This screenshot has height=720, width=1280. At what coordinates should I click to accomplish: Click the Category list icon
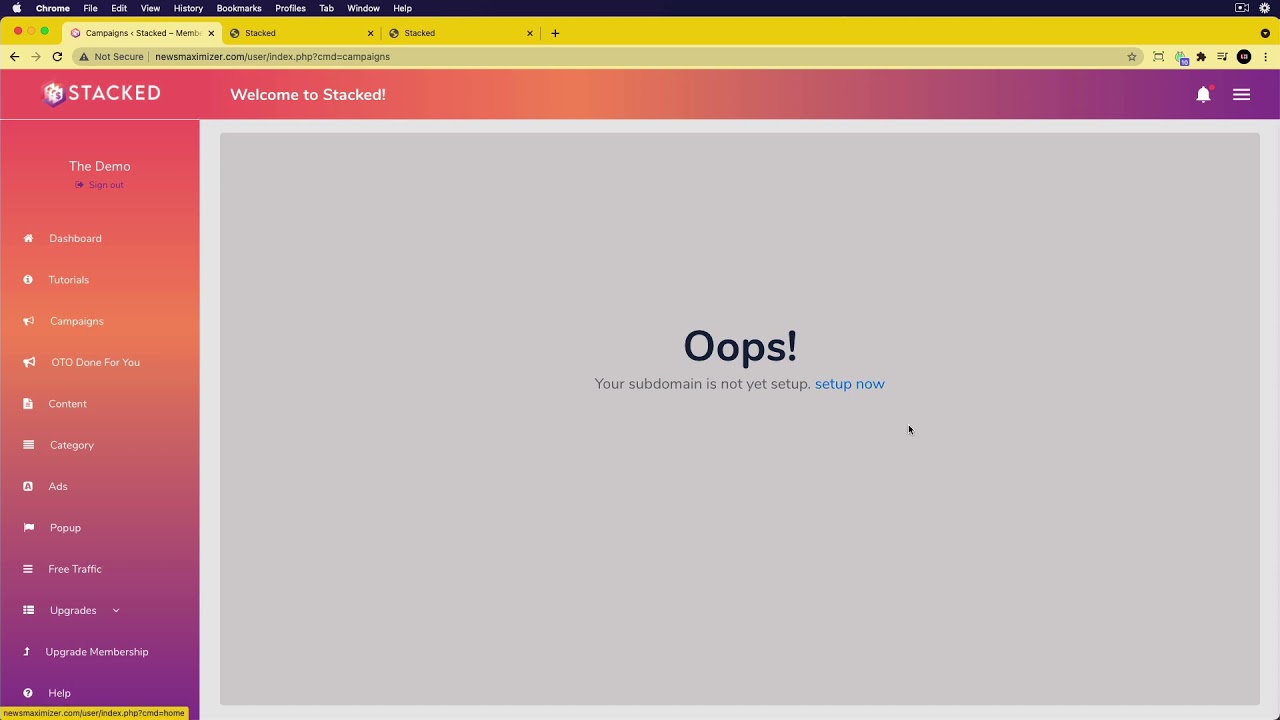[28, 445]
